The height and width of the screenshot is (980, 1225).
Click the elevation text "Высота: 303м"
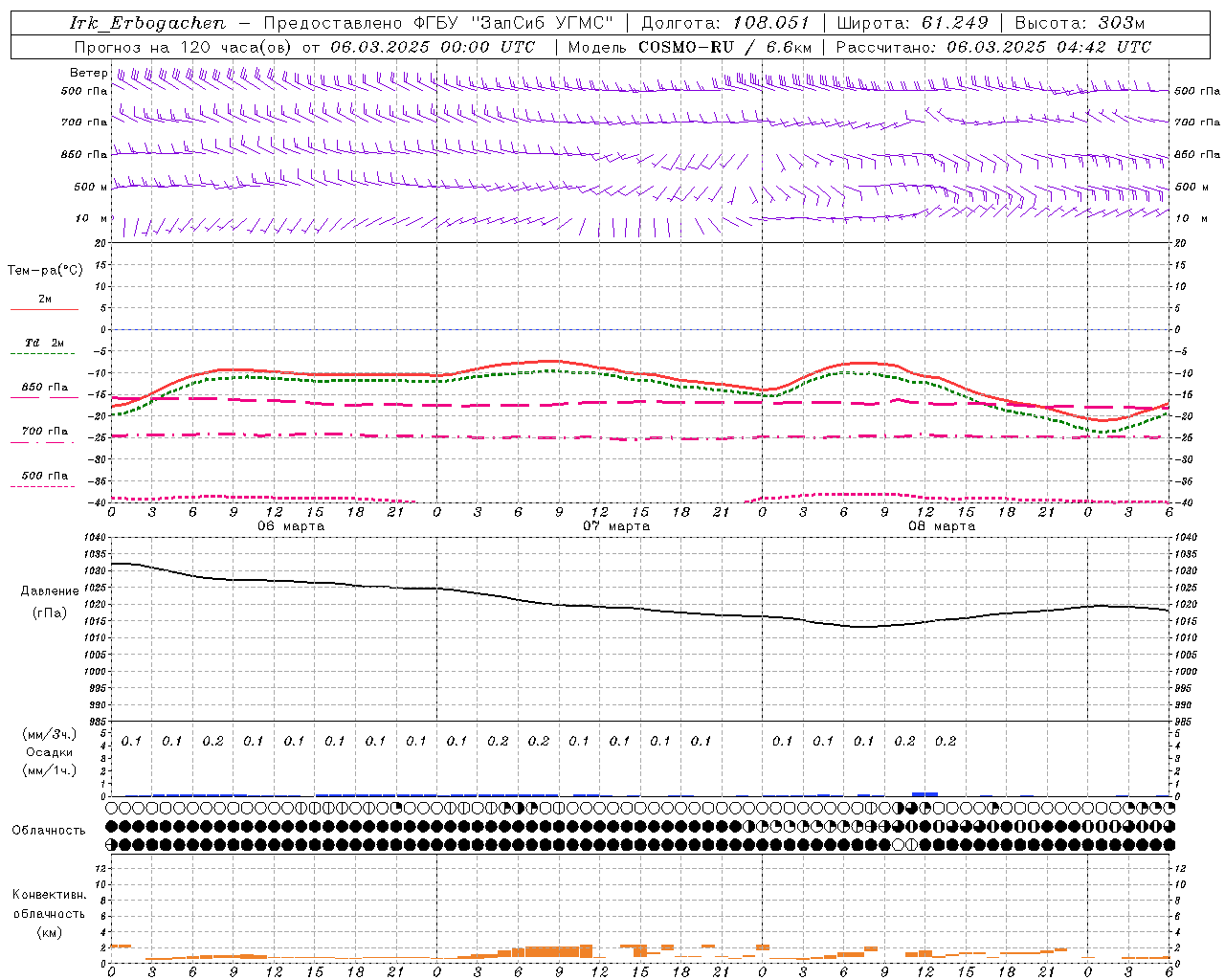[x=1080, y=23]
